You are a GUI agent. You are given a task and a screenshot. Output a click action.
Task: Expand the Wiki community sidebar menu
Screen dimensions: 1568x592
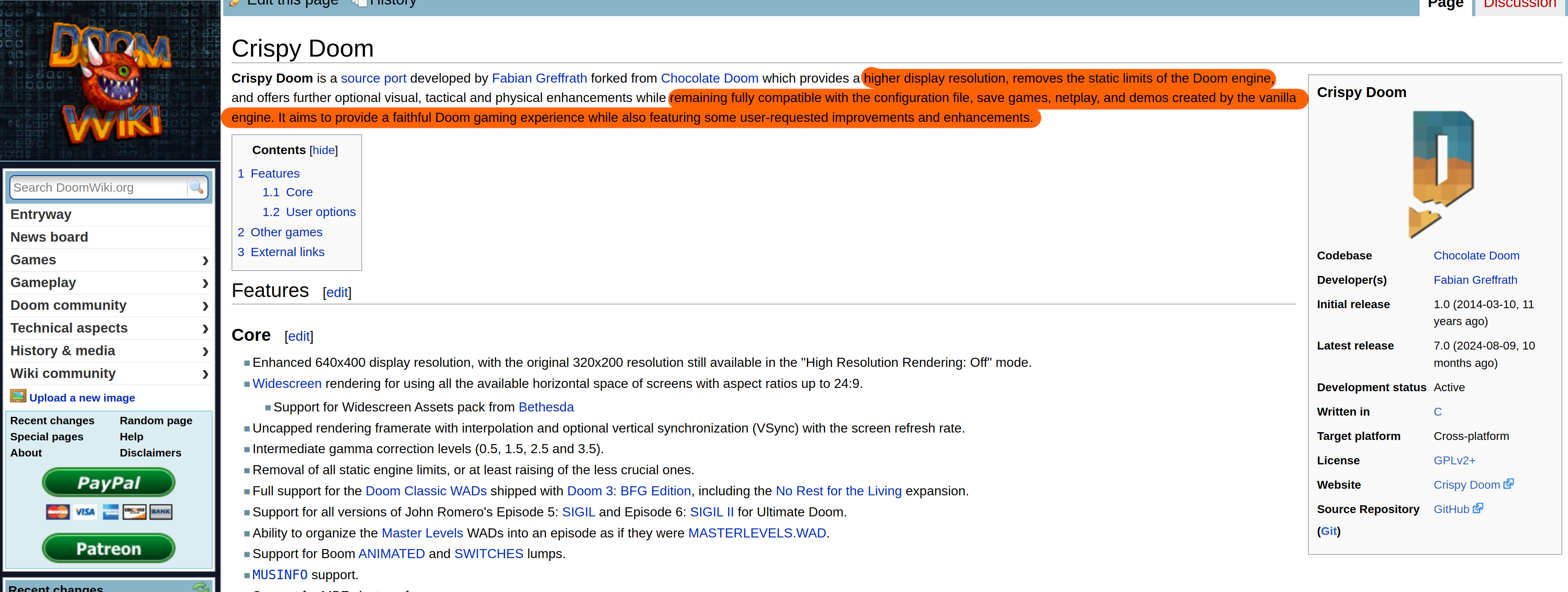pos(109,373)
